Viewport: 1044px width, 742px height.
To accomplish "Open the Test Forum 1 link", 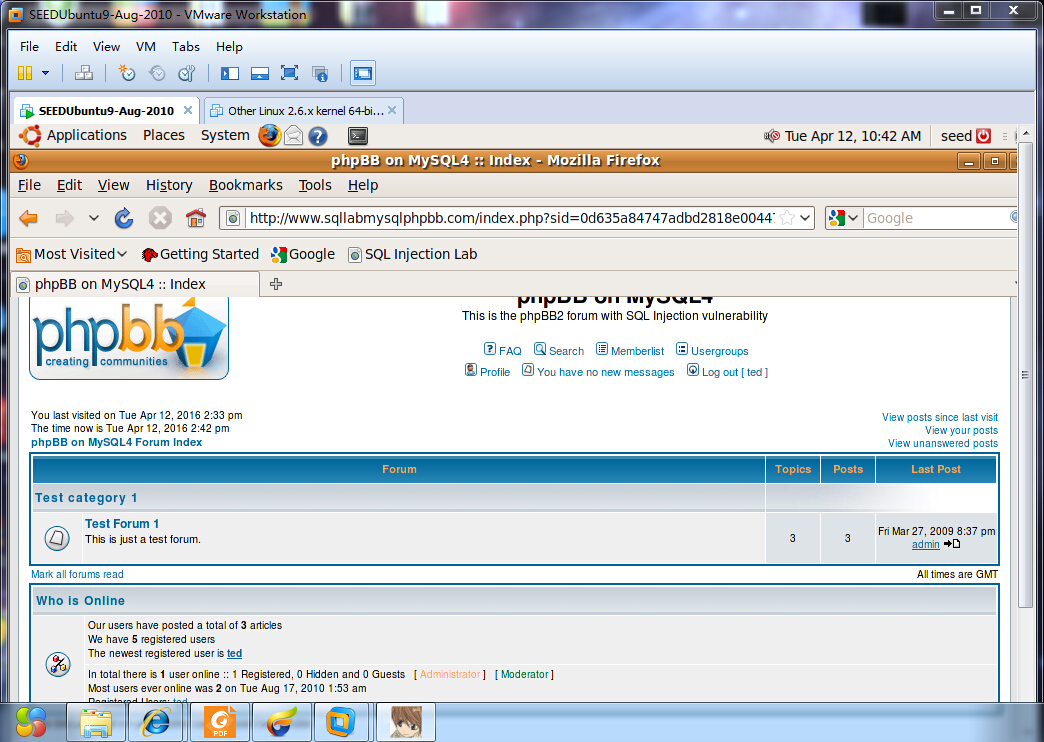I will [x=122, y=524].
